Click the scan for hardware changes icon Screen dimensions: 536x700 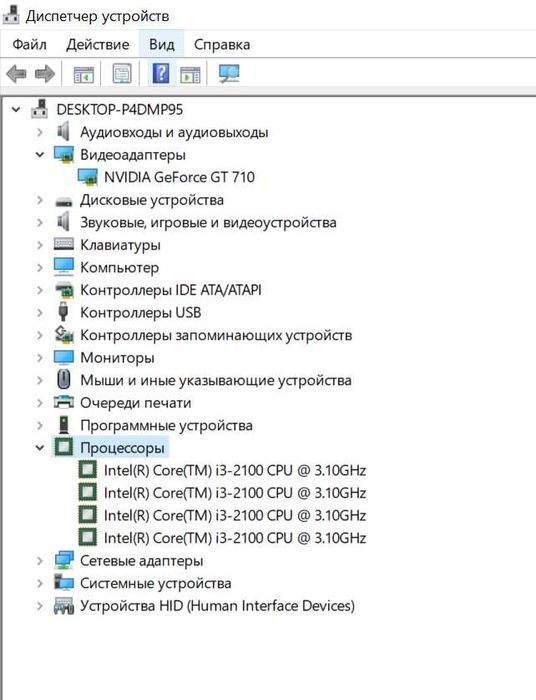click(x=229, y=74)
